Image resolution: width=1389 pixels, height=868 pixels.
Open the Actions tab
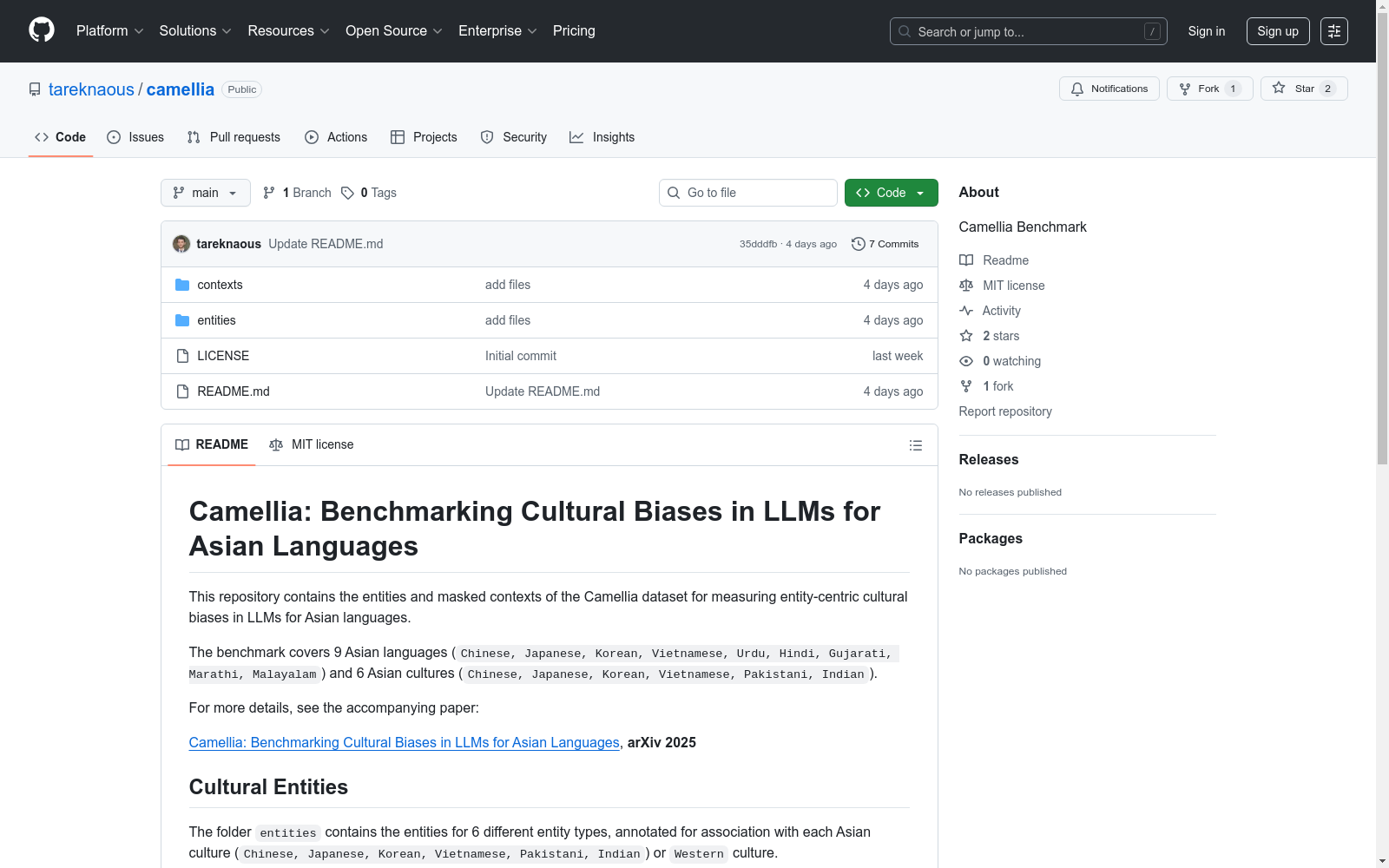336,137
